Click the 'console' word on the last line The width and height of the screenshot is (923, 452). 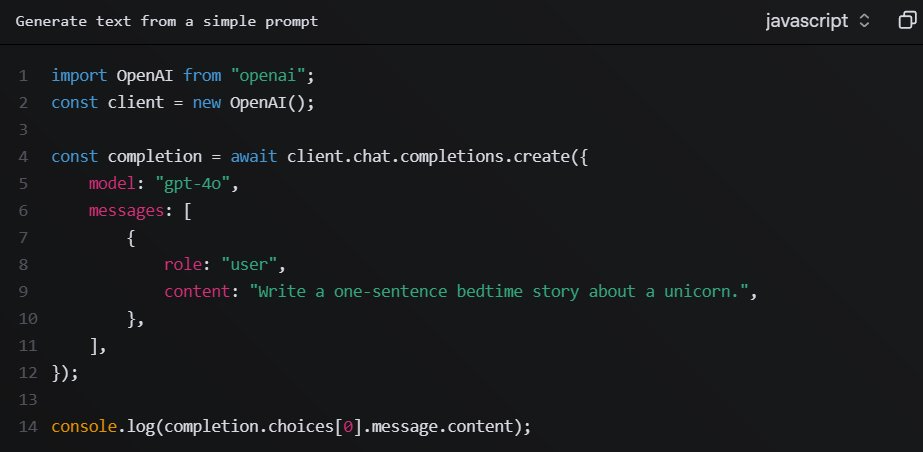click(84, 427)
